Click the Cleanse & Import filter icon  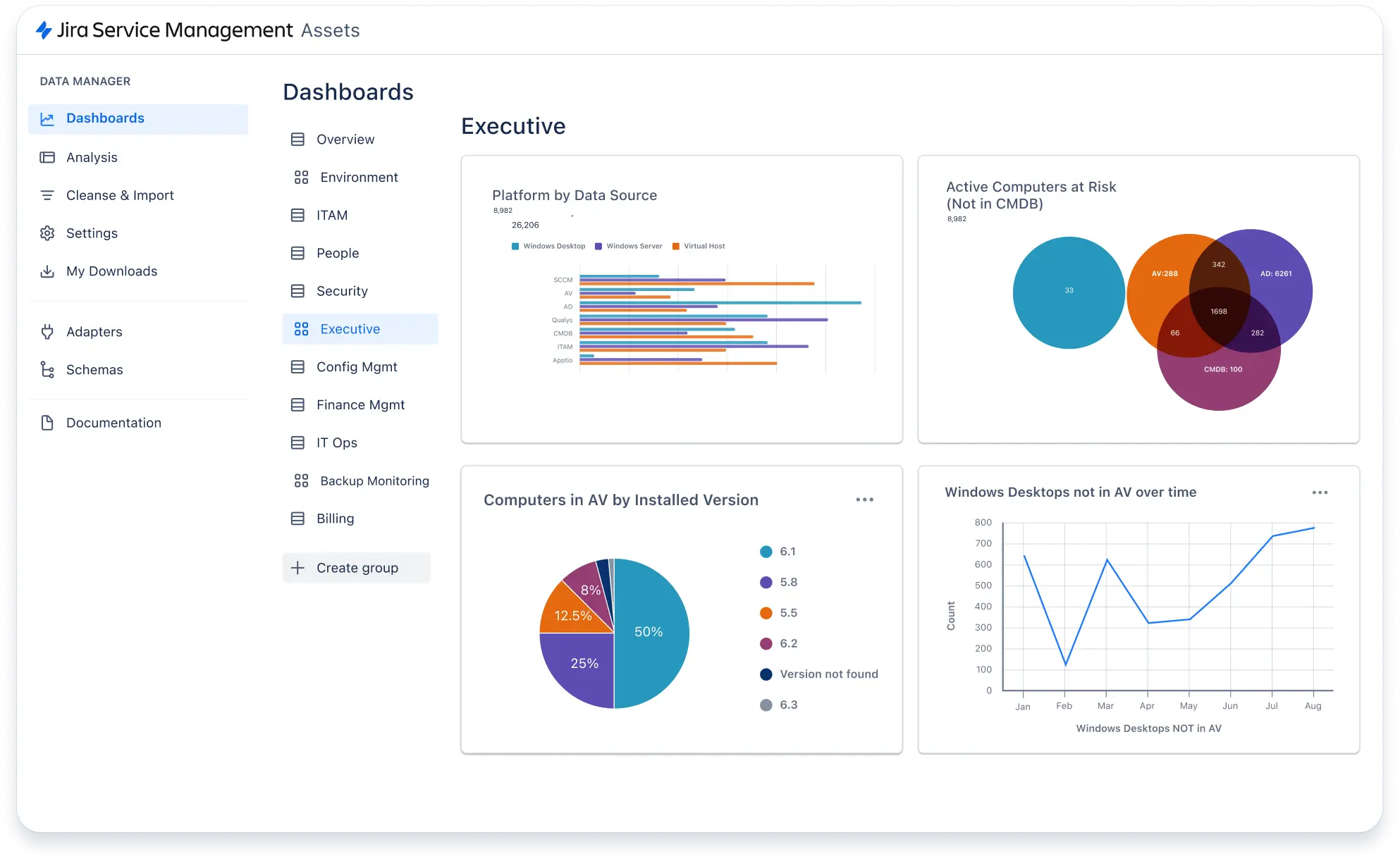[x=47, y=195]
